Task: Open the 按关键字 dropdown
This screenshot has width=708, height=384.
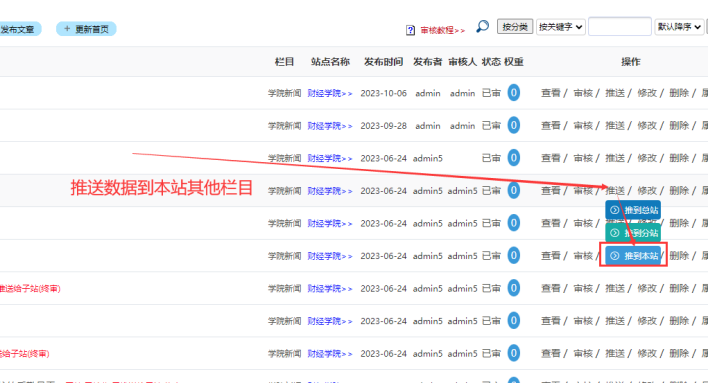Action: coord(561,27)
